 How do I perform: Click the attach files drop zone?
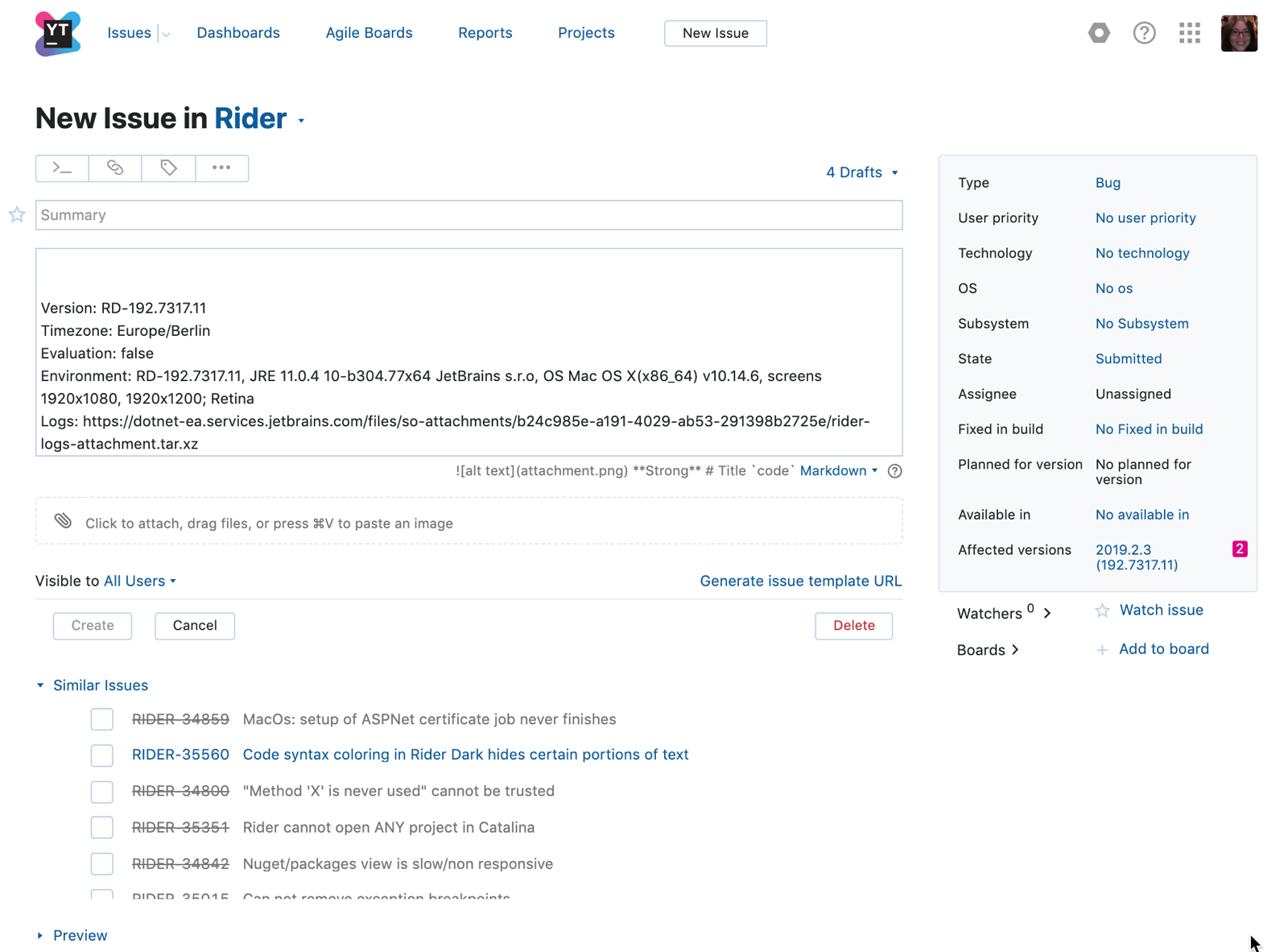pos(469,521)
